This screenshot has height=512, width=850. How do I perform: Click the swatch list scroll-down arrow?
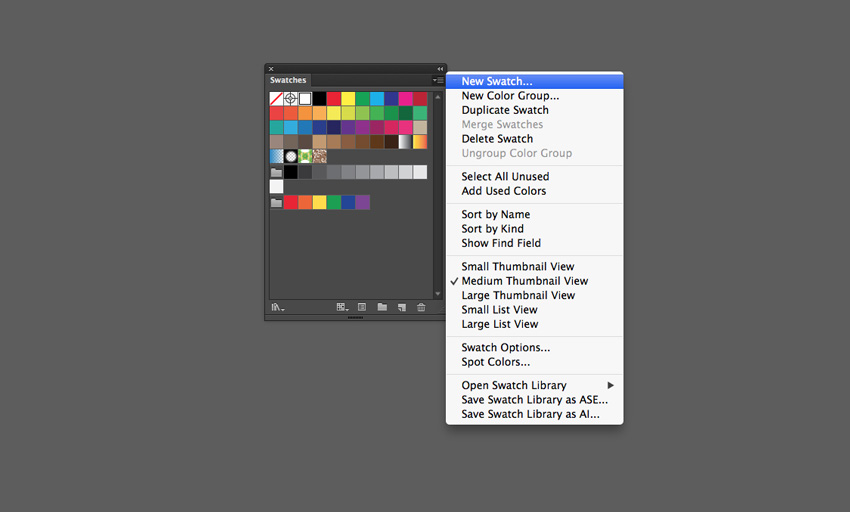(437, 294)
